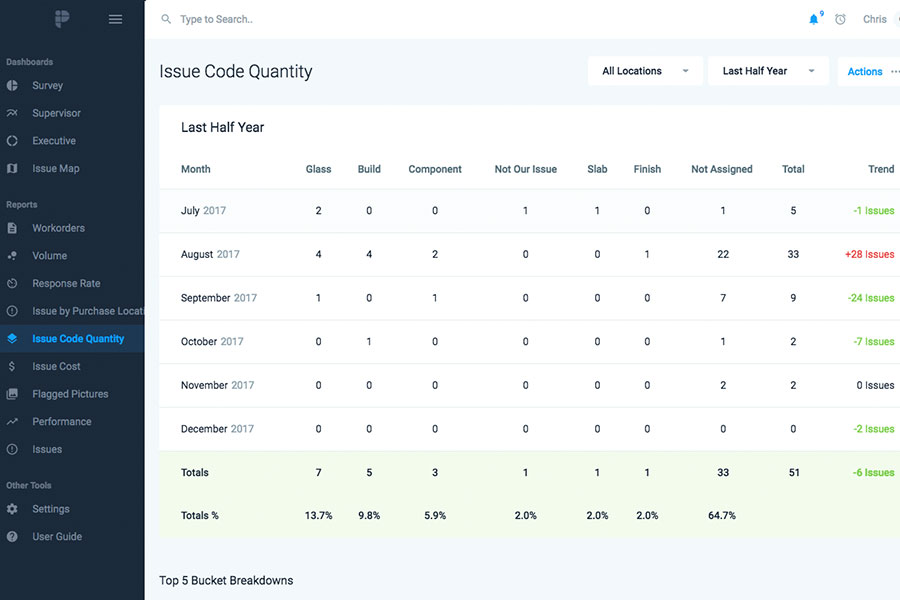
Task: Select Response Rate in the sidebar
Action: (x=66, y=284)
